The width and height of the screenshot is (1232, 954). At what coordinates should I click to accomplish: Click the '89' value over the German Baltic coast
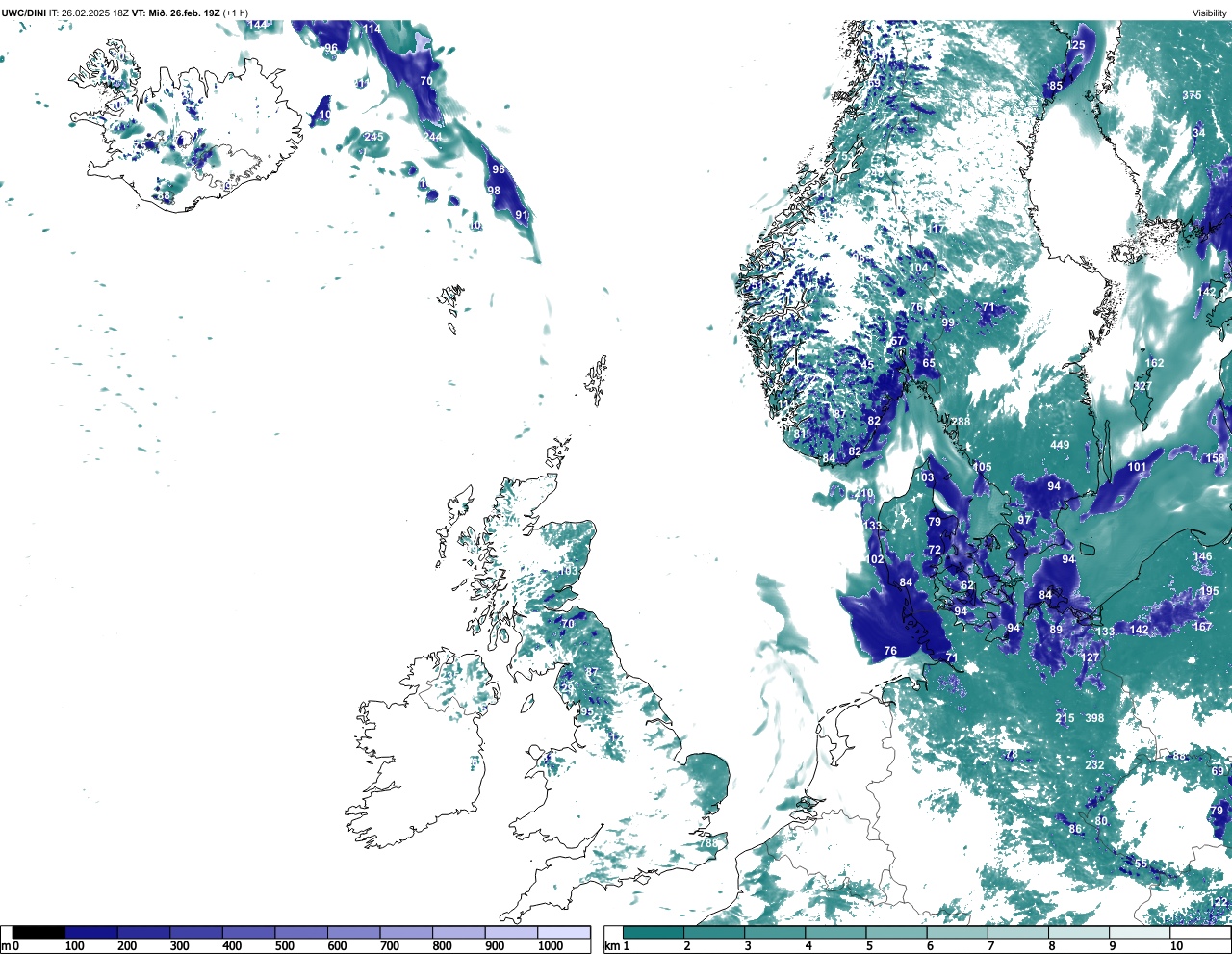[x=1056, y=630]
